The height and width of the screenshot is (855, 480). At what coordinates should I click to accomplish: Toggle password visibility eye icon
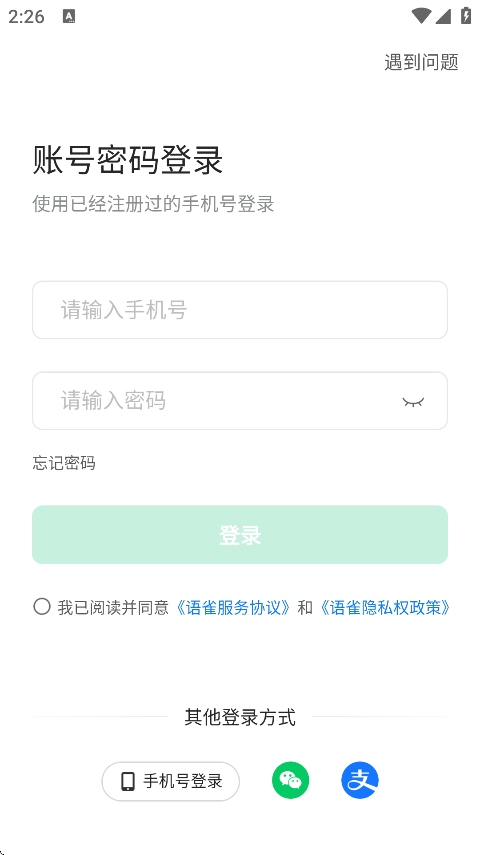click(x=413, y=402)
